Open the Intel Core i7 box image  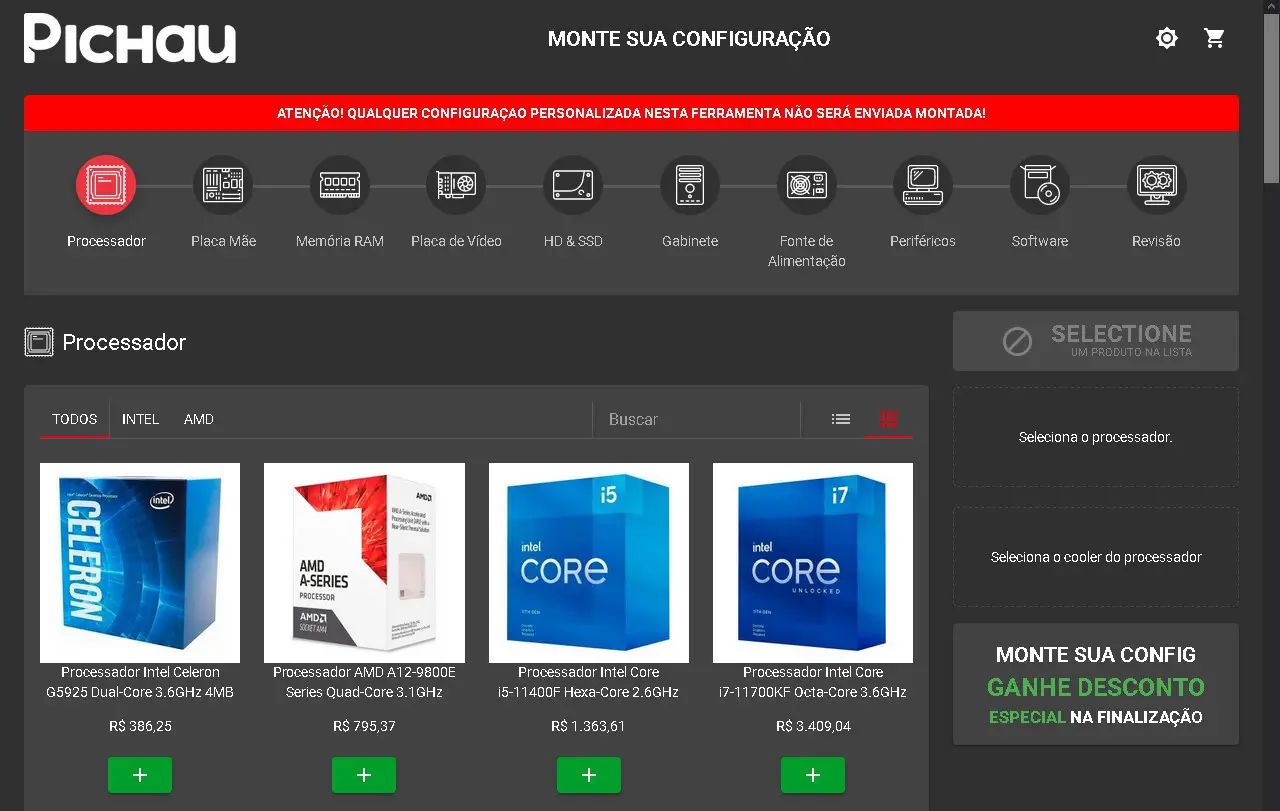pos(813,563)
